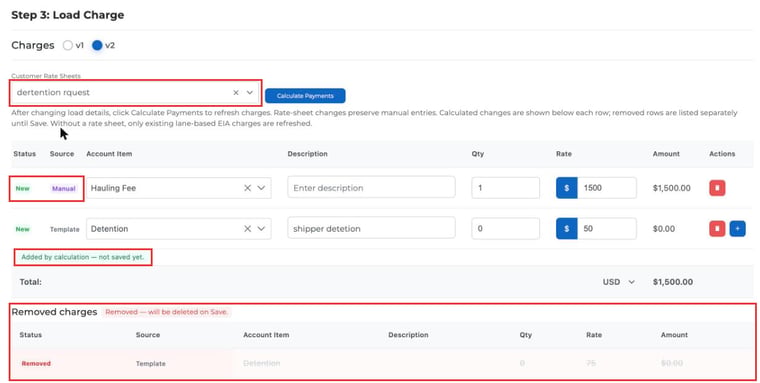The height and width of the screenshot is (383, 760).
Task: Click the 'Removed charges' heading
Action: pos(54,312)
